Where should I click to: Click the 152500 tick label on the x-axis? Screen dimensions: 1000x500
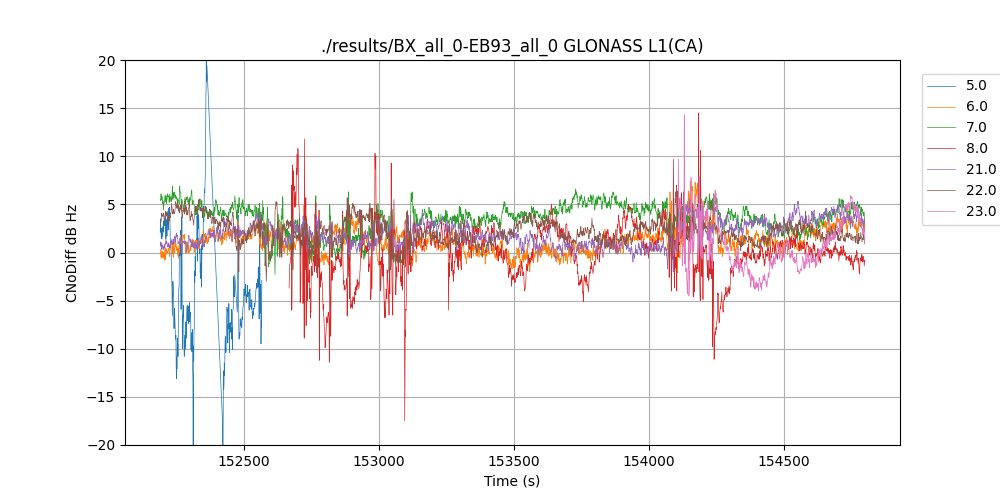pos(244,462)
